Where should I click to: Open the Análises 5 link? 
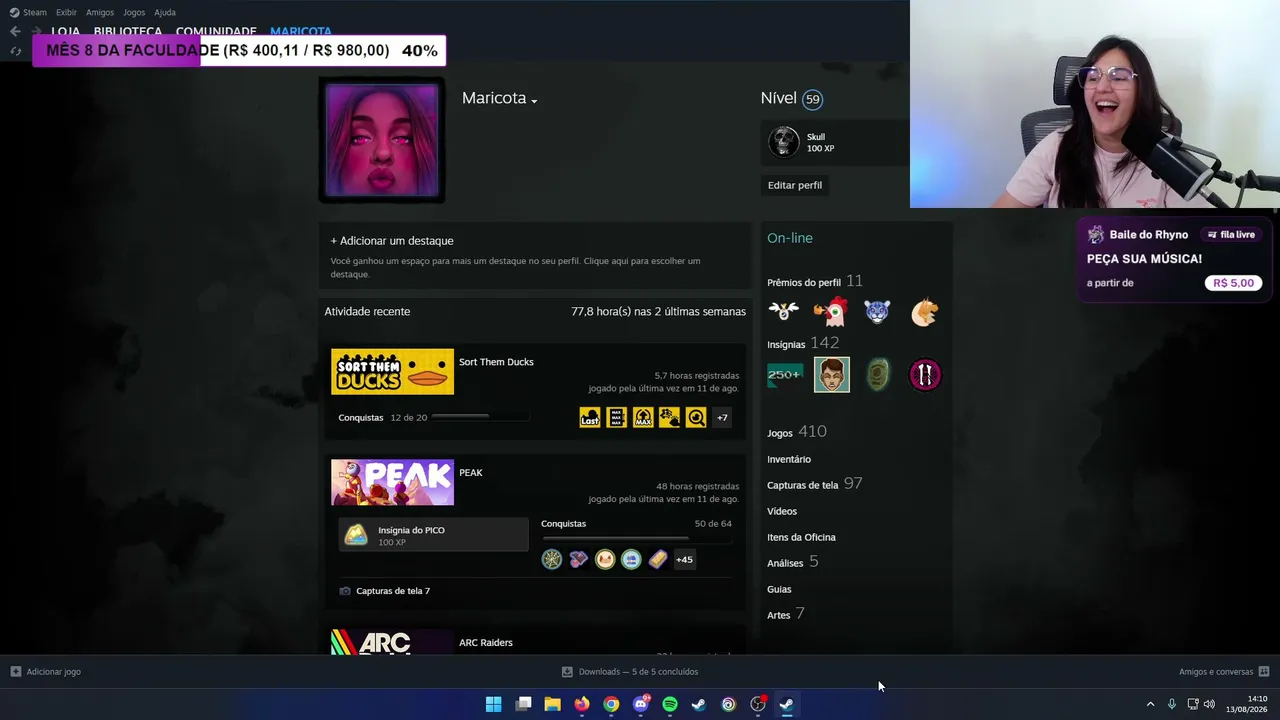[793, 562]
